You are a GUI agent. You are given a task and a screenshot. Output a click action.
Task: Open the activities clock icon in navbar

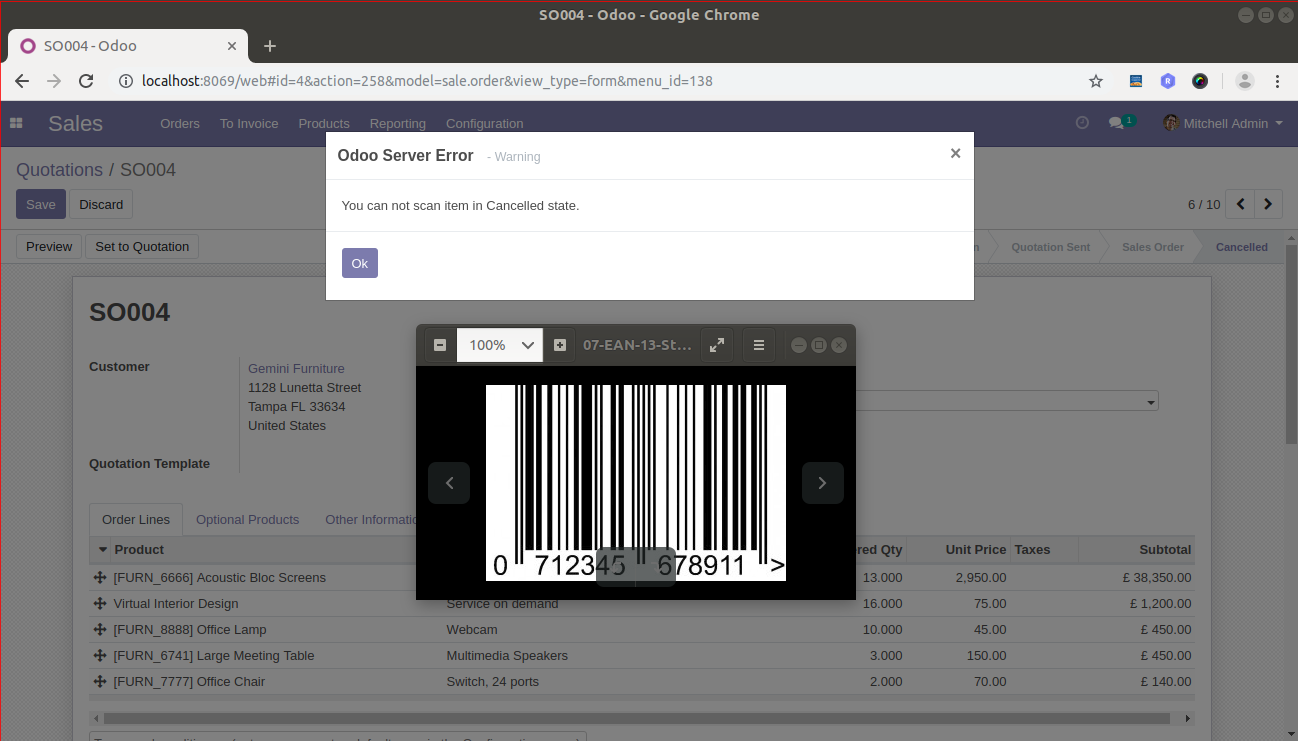[x=1082, y=122]
